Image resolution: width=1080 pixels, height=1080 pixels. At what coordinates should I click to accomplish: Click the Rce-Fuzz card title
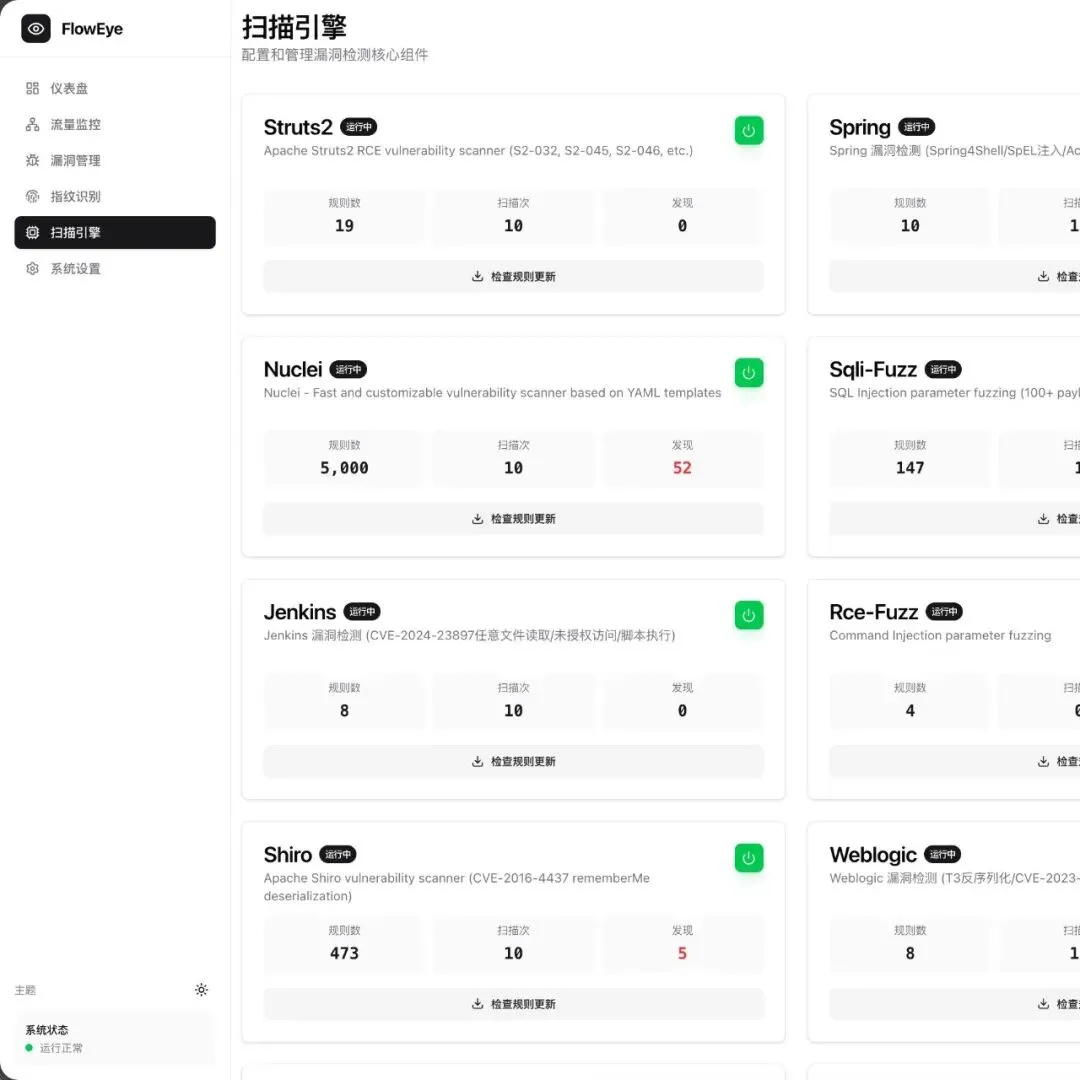coord(874,612)
